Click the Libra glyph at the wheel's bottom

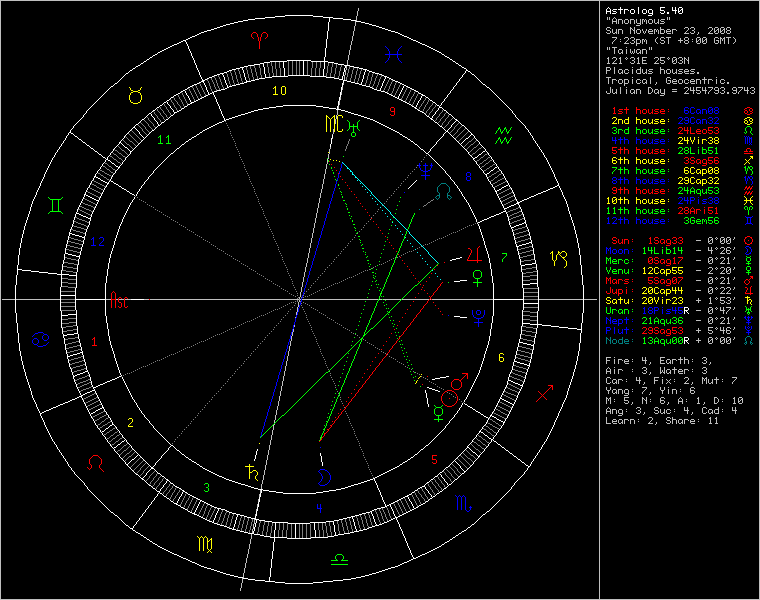[340, 560]
